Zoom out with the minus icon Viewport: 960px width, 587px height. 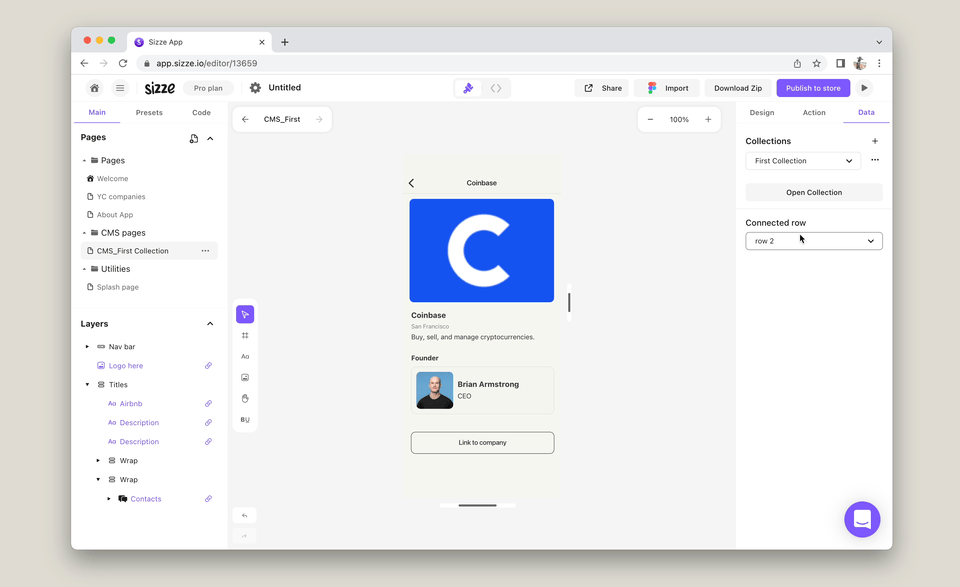tap(650, 119)
